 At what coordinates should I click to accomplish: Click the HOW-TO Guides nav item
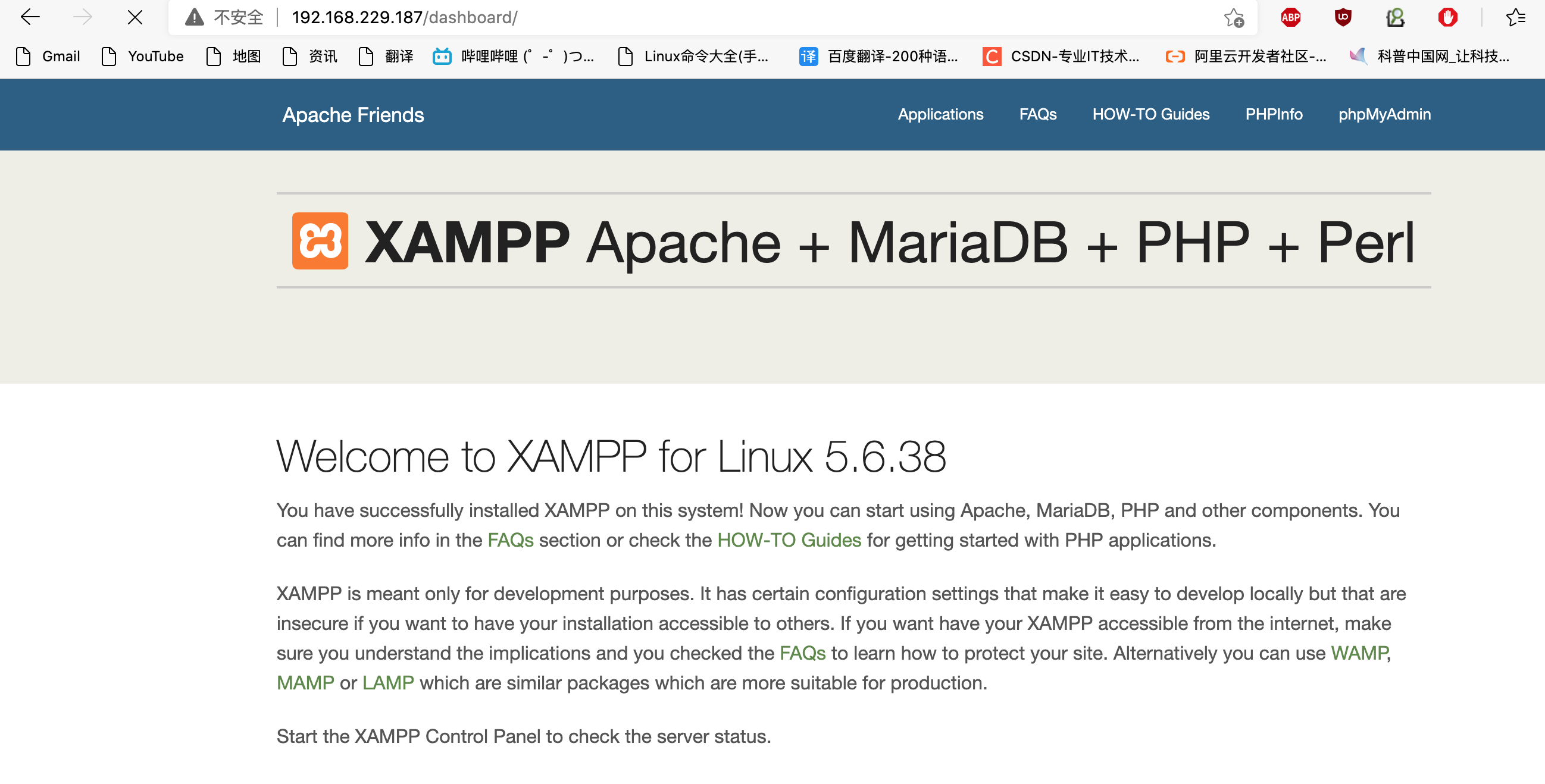coord(1150,114)
